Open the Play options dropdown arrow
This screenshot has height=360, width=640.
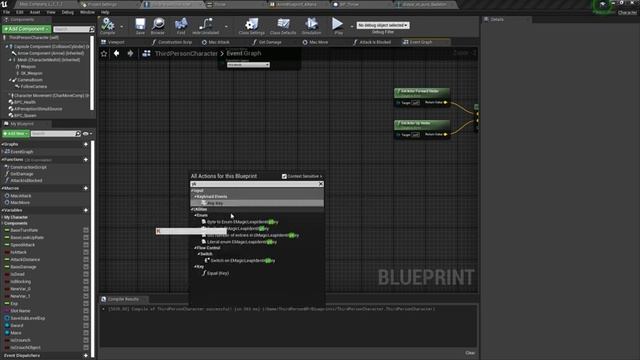tap(352, 27)
